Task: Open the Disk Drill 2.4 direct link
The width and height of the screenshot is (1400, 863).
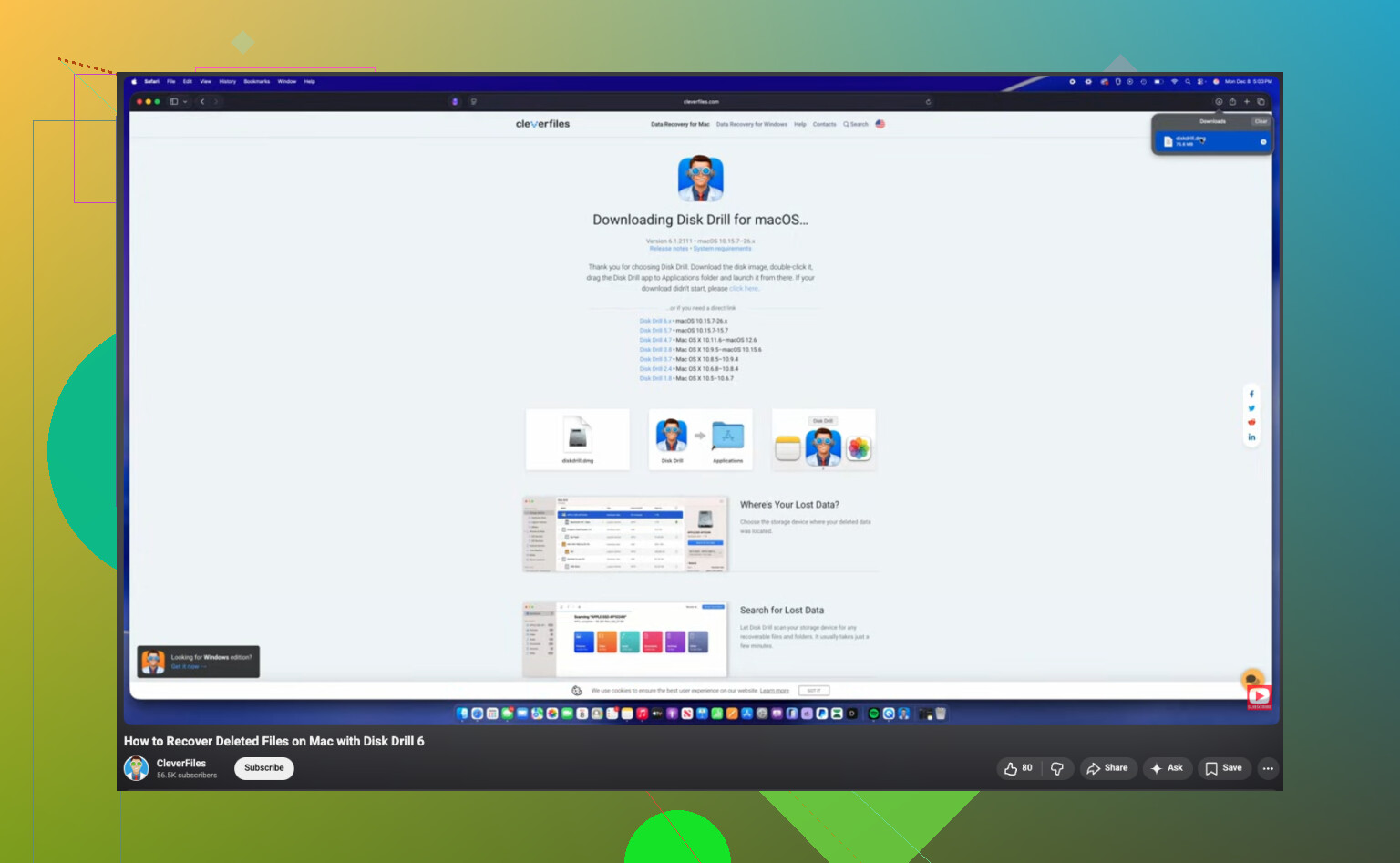Action: click(x=655, y=369)
